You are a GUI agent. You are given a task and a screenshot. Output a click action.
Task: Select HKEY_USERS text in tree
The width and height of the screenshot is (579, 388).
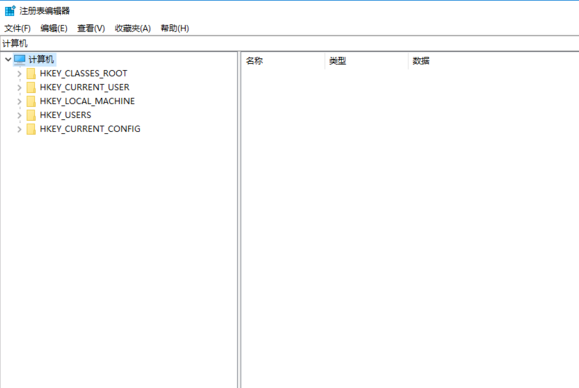65,115
